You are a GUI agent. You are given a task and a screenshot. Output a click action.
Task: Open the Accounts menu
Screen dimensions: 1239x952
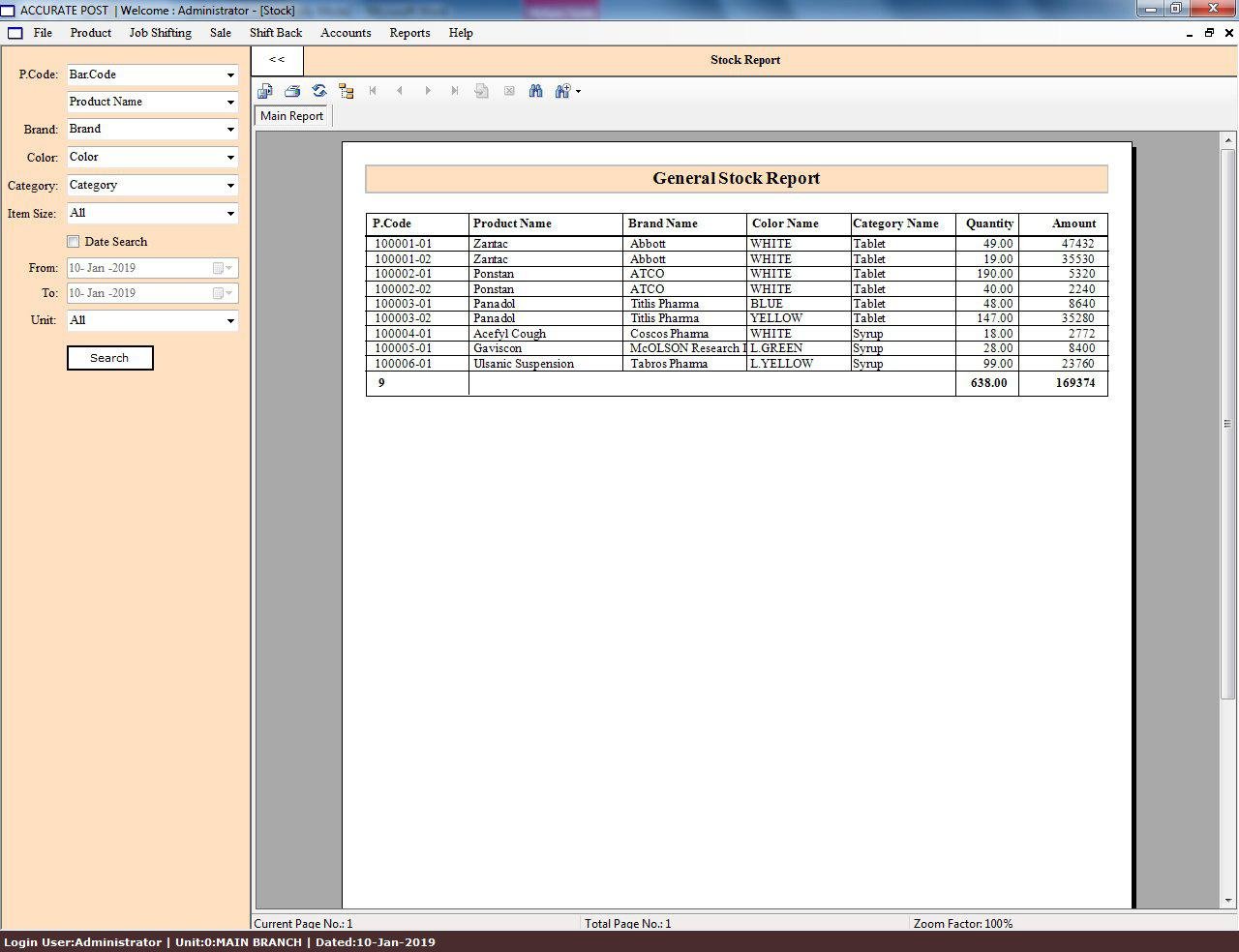(x=346, y=33)
